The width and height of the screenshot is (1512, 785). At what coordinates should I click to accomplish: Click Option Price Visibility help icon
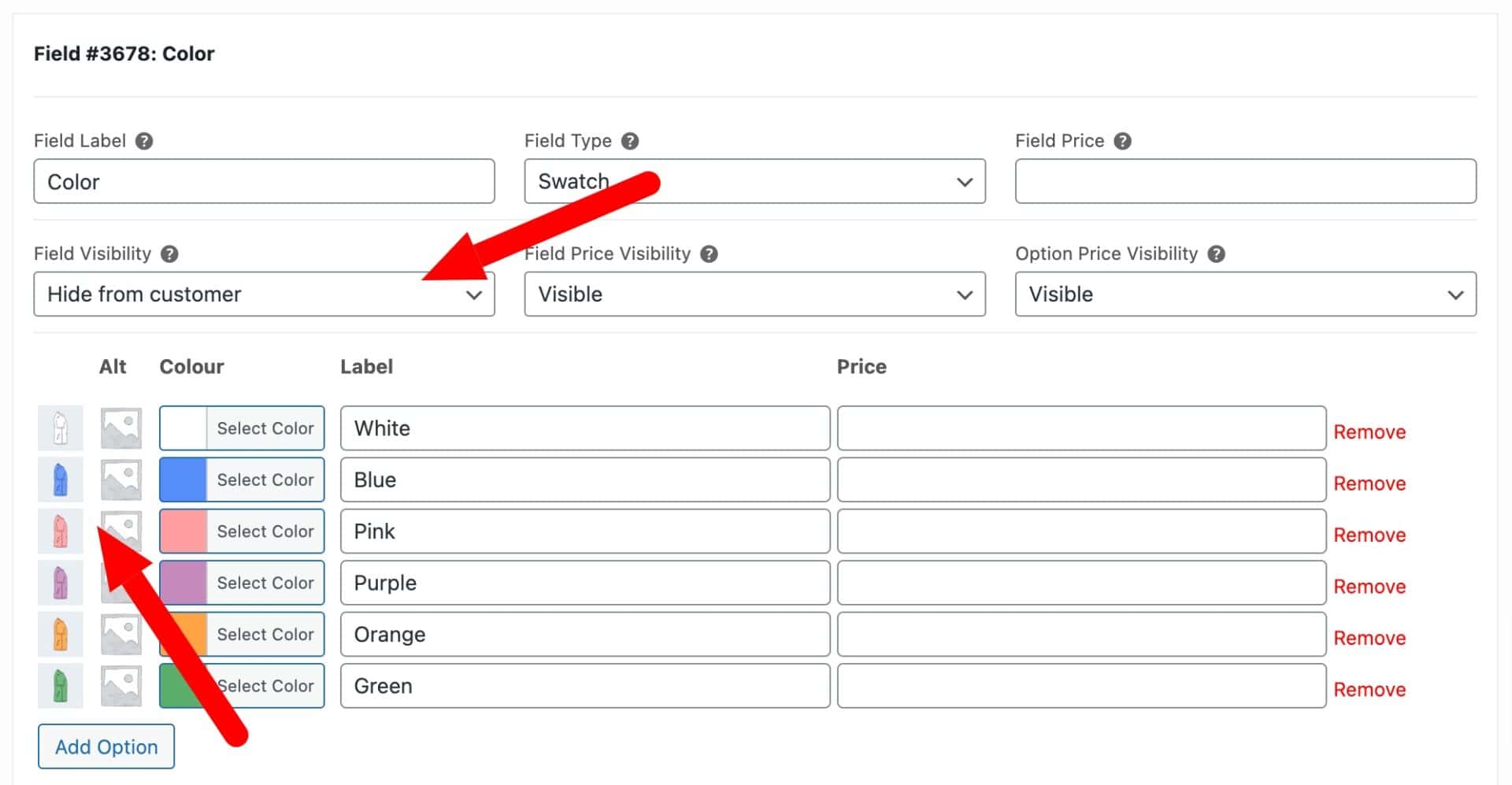pos(1216,254)
